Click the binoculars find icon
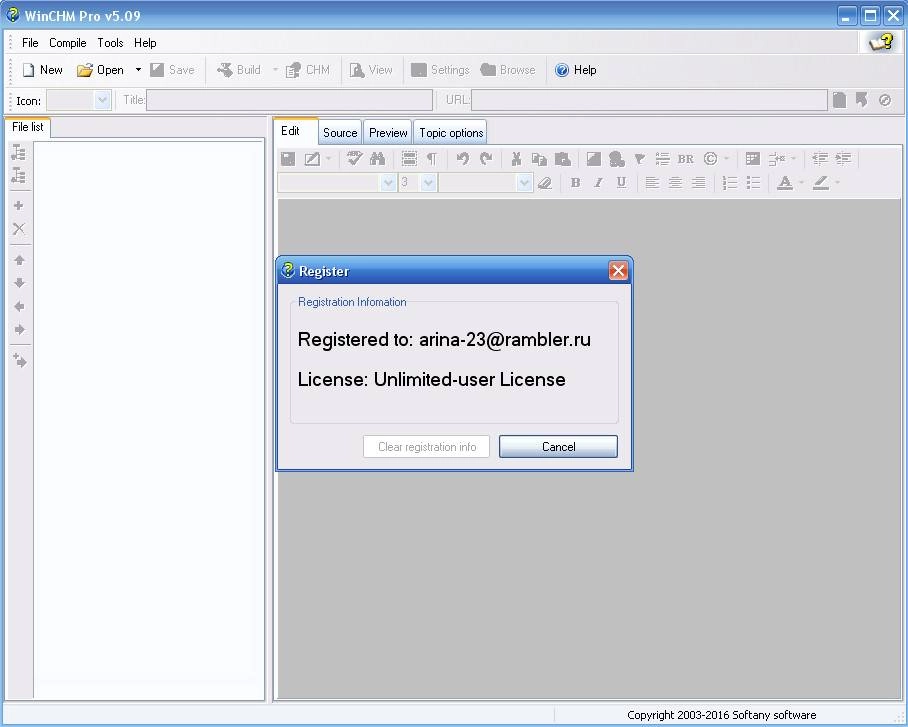Screen dimensions: 908x727 (x=378, y=159)
